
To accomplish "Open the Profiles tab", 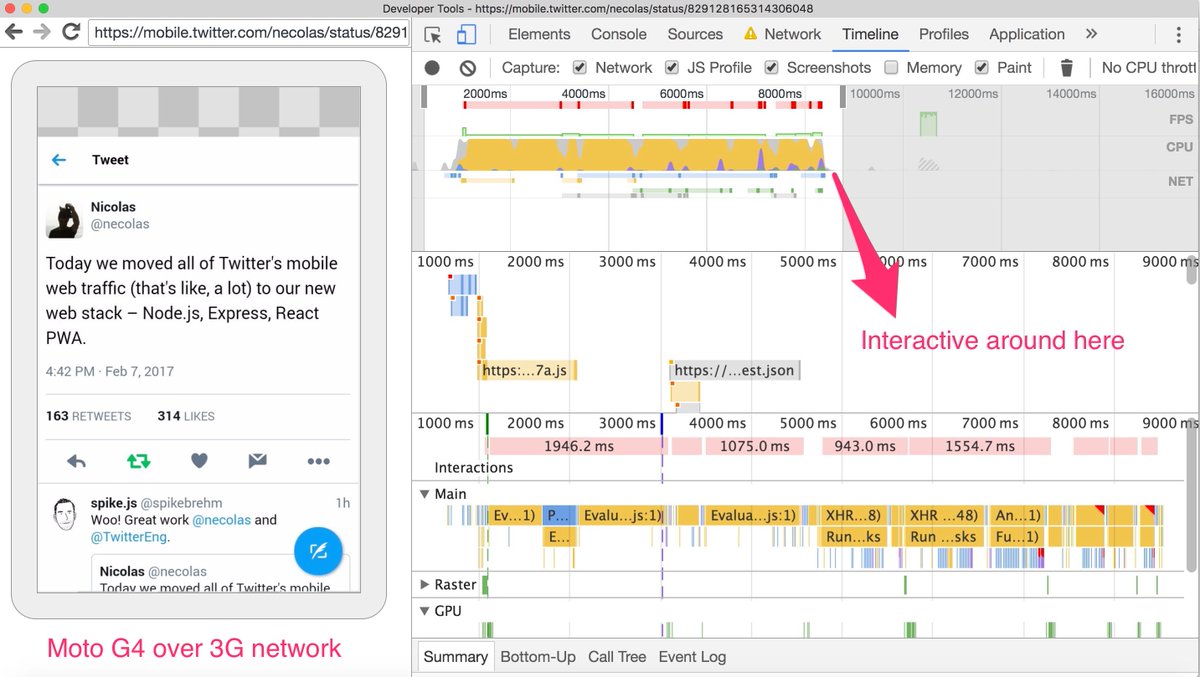I will click(x=944, y=34).
